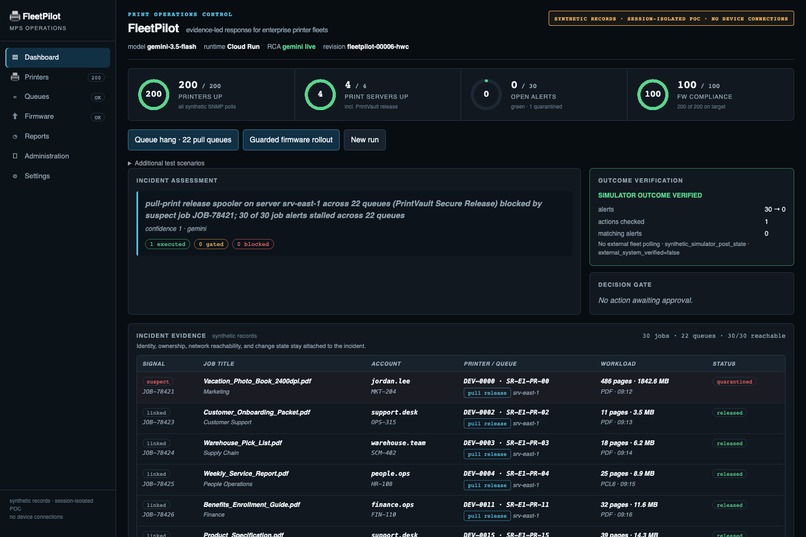Click the Signal column header
This screenshot has height=537, width=806.
154,364
